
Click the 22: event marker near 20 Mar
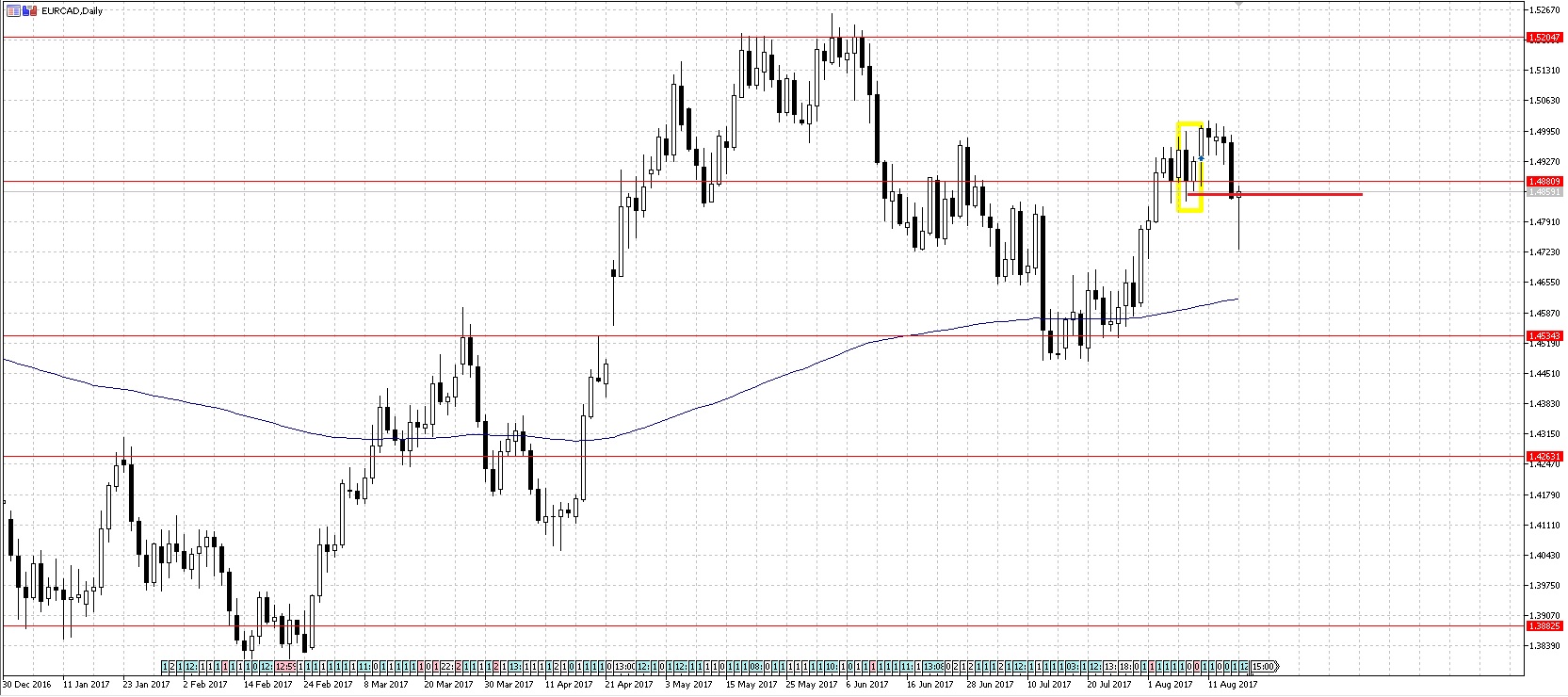[x=447, y=667]
